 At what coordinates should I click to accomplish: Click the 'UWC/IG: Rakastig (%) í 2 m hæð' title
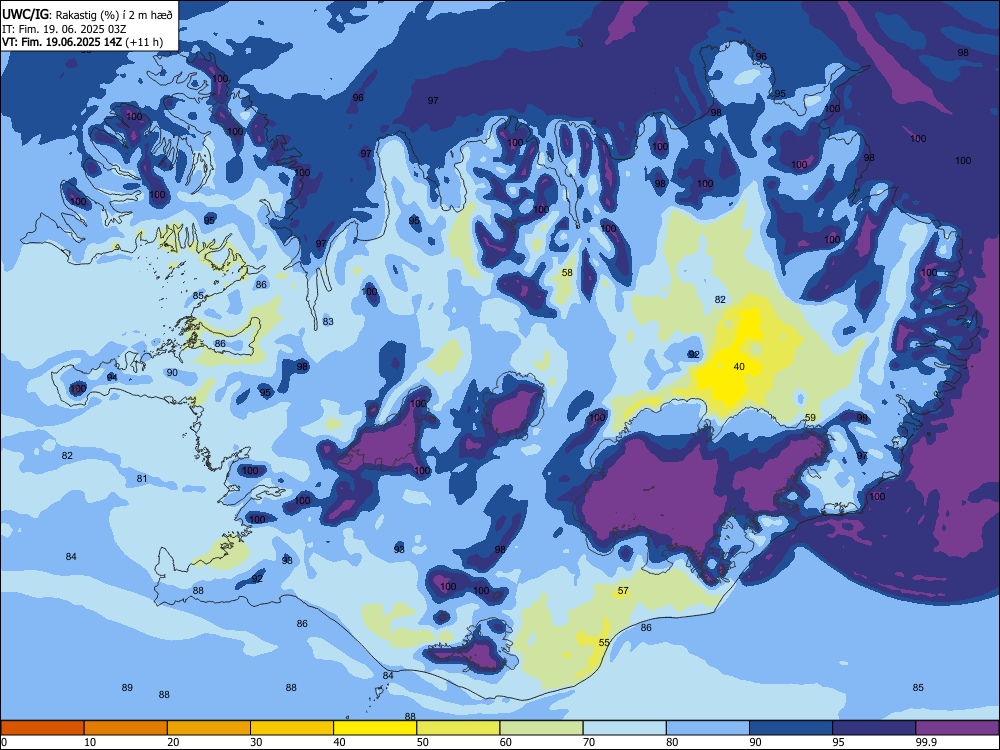tap(87, 15)
